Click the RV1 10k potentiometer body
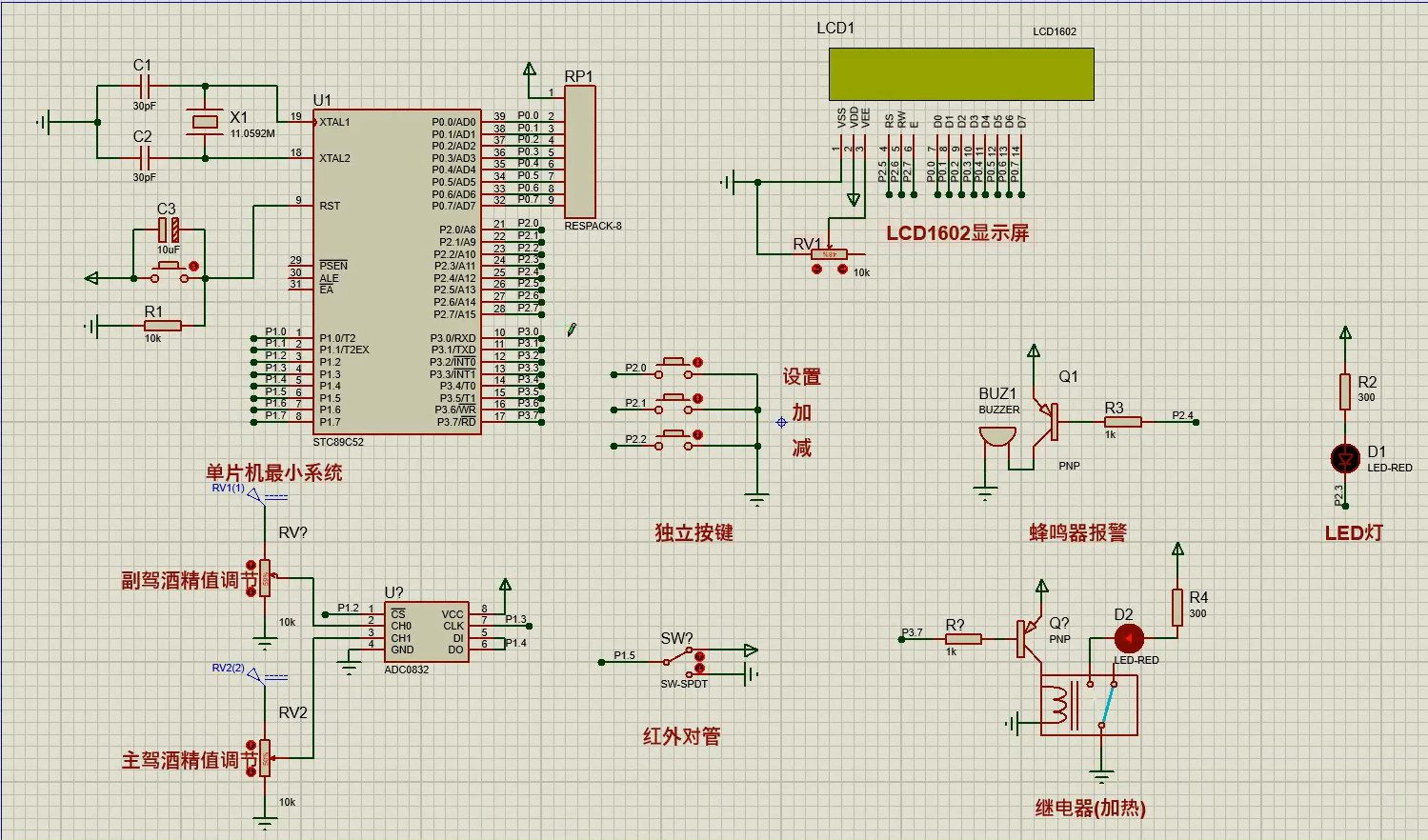This screenshot has width=1428, height=840. click(829, 254)
